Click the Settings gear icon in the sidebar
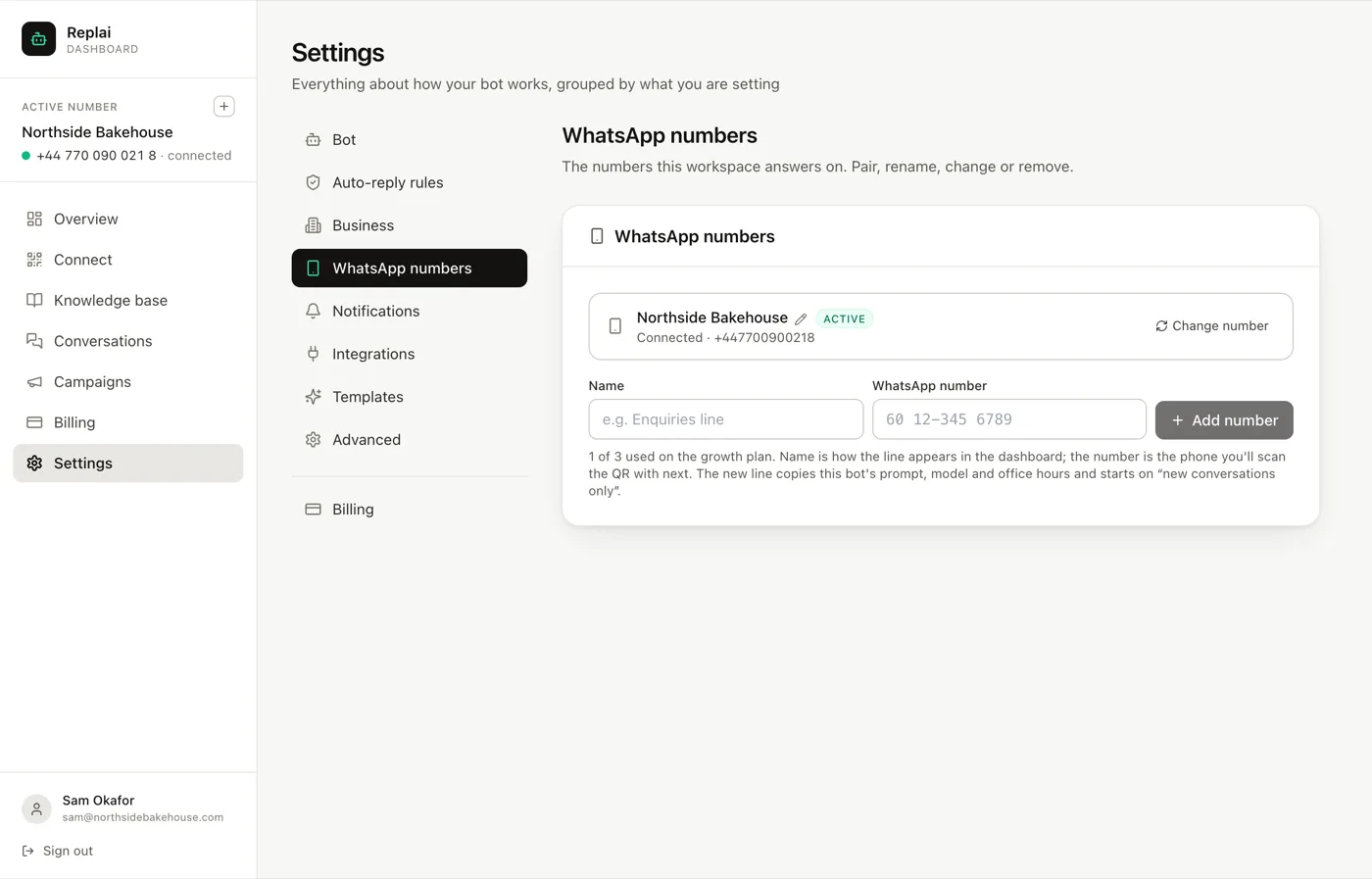The image size is (1372, 879). click(34, 464)
